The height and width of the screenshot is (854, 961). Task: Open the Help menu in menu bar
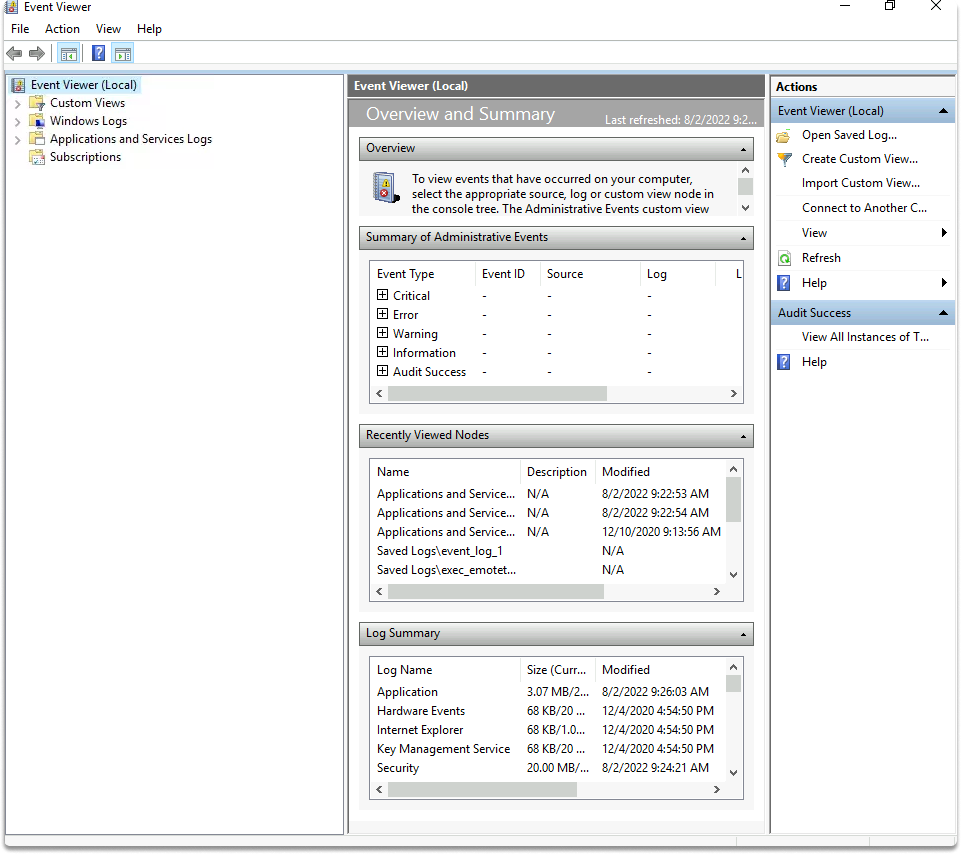(149, 29)
